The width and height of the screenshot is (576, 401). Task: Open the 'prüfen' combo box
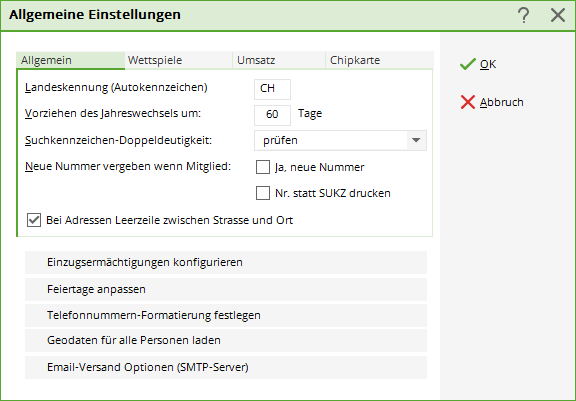tap(340, 140)
